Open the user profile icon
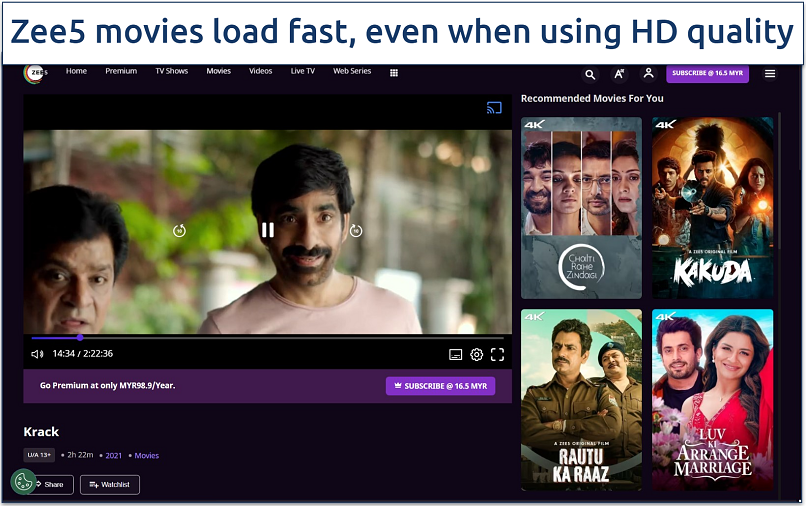Image resolution: width=806 pixels, height=506 pixels. pos(648,73)
